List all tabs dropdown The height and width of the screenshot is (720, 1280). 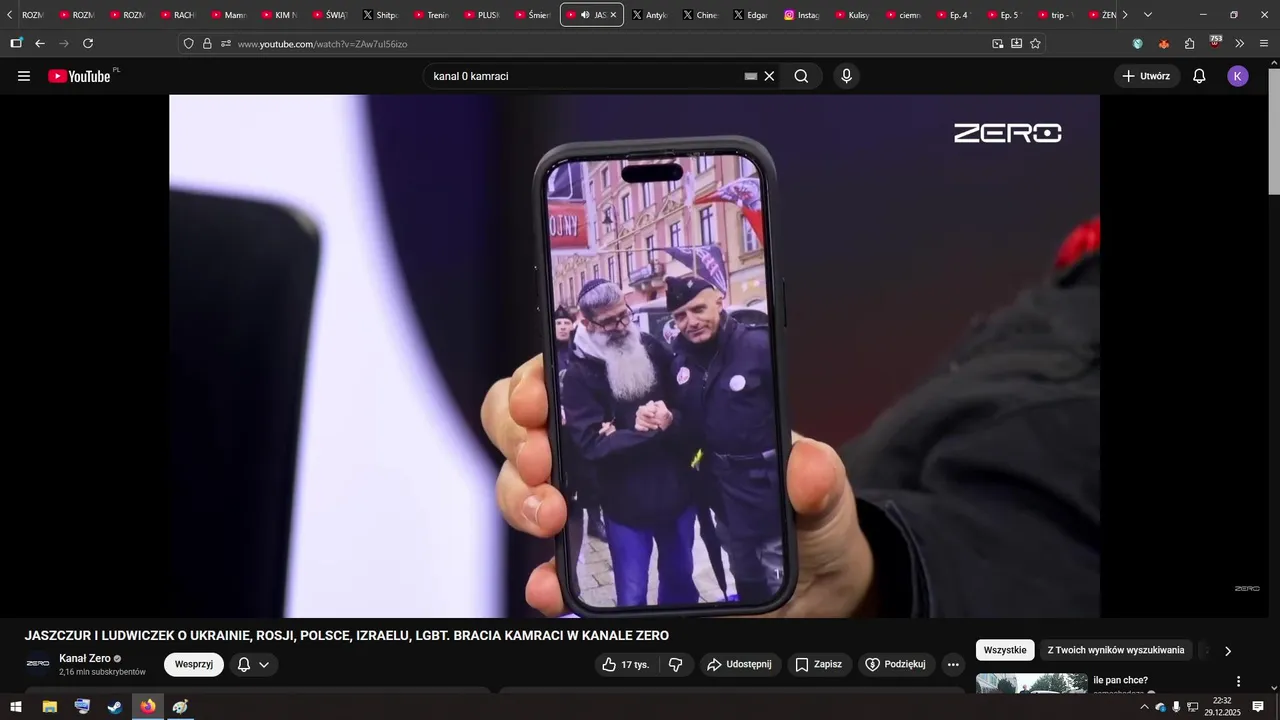coord(1147,15)
